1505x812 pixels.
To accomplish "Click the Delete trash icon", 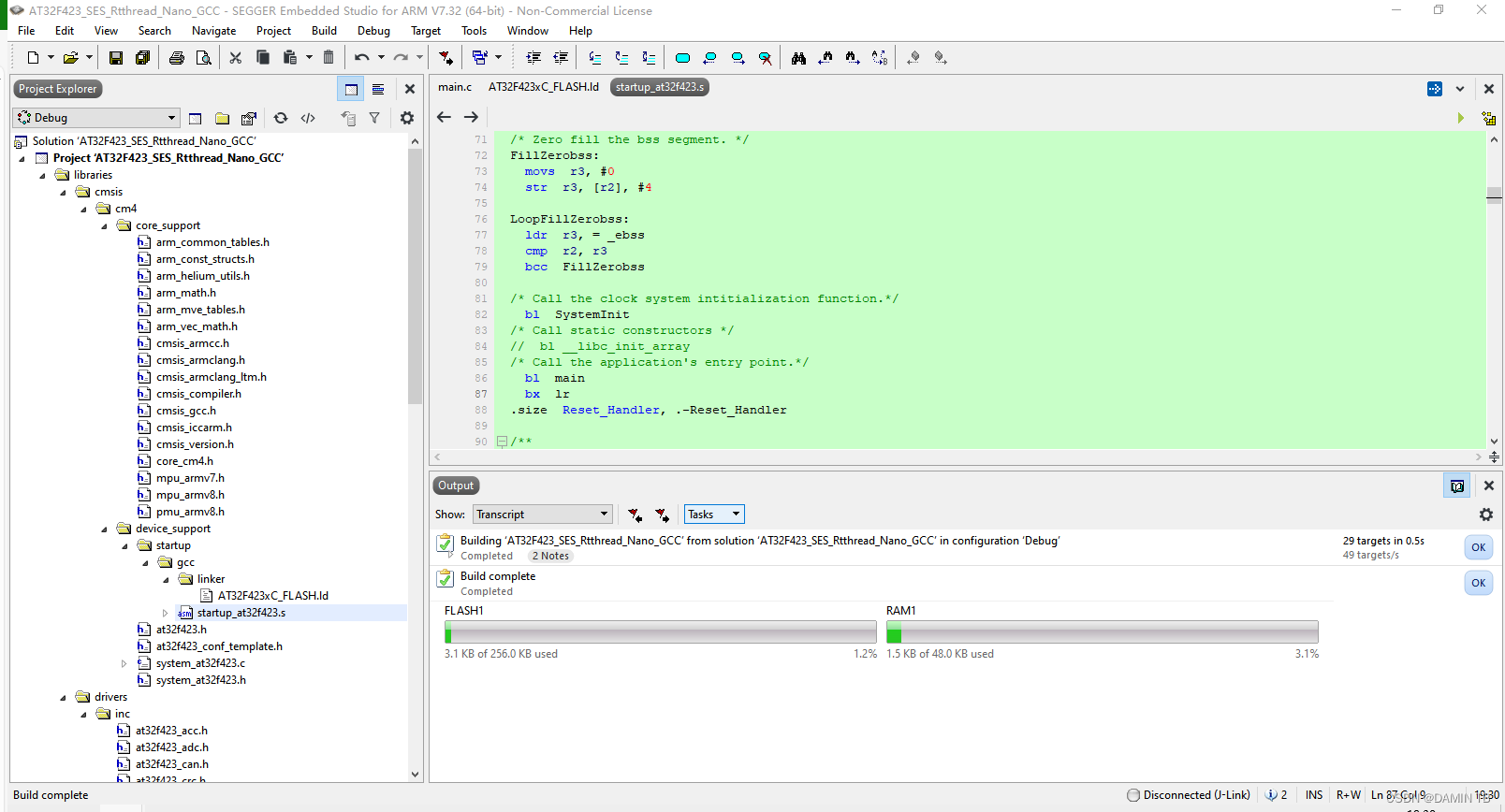I will click(329, 58).
